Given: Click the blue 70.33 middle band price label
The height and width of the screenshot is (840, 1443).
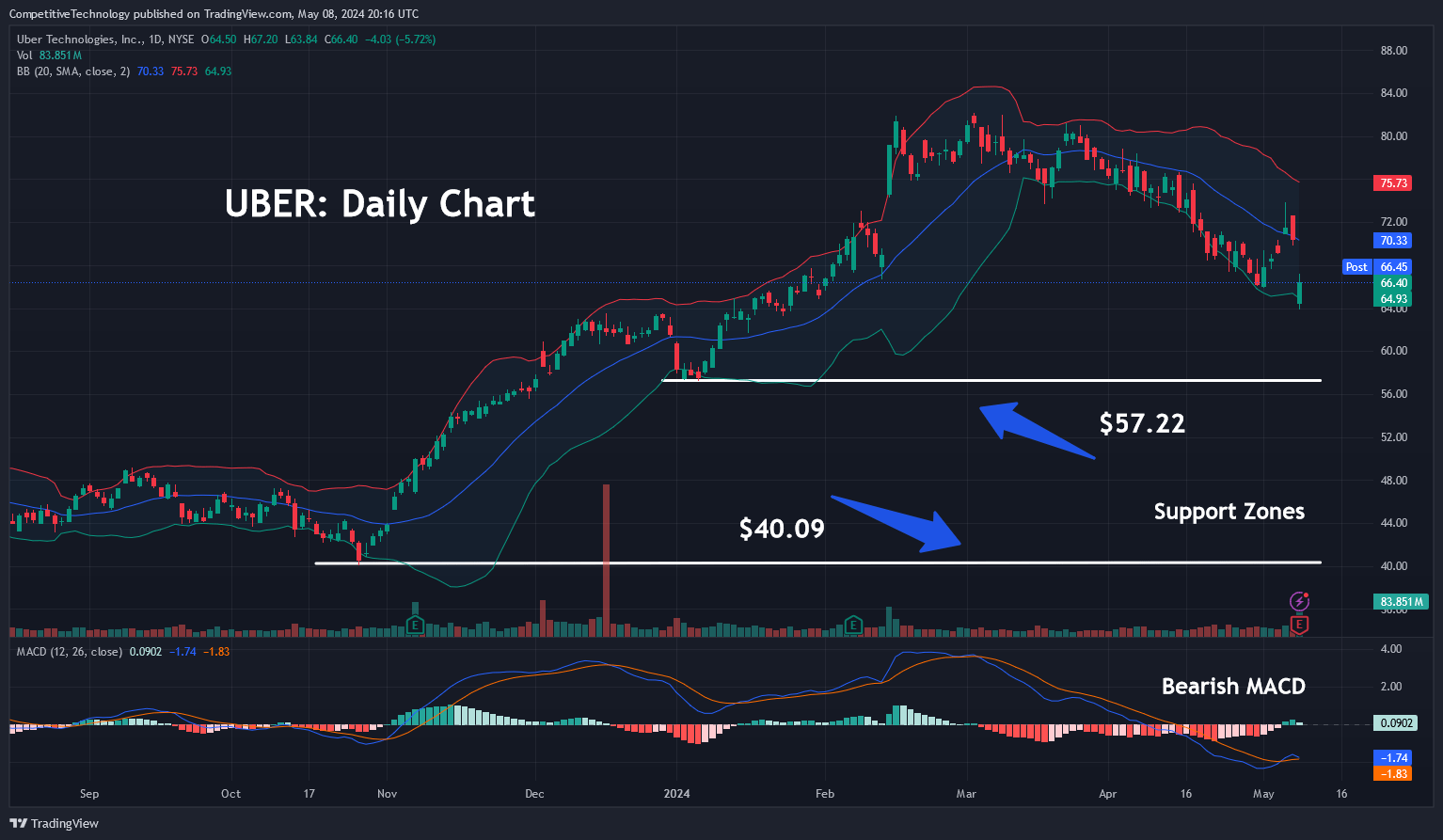Looking at the screenshot, I should pyautogui.click(x=1392, y=241).
